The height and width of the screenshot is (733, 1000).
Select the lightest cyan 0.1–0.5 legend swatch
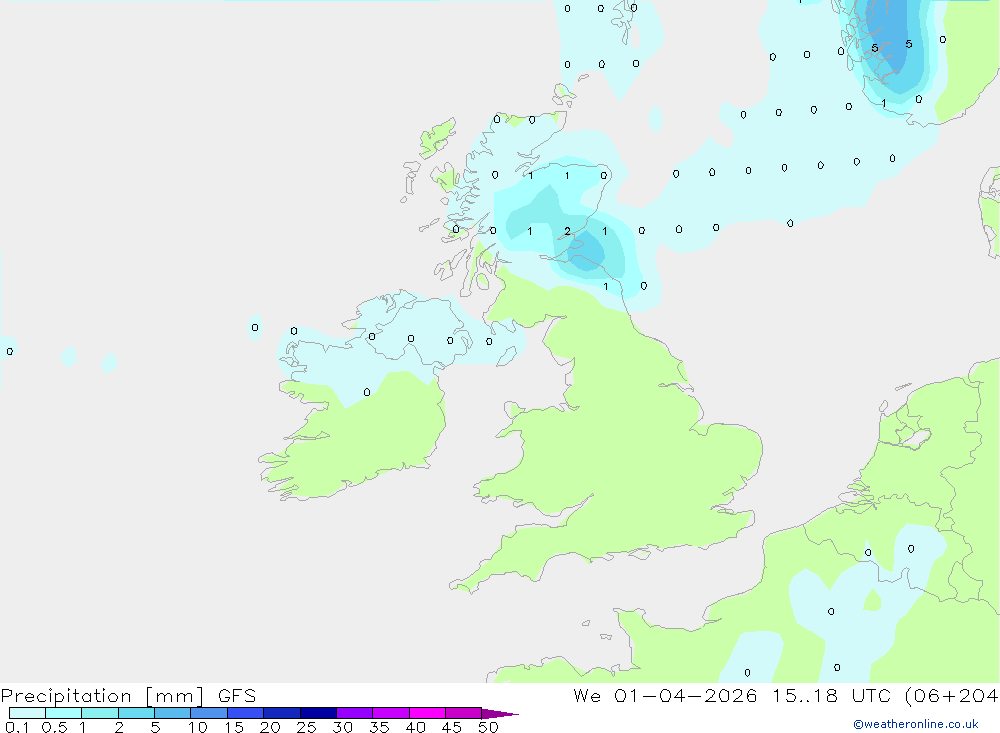pyautogui.click(x=27, y=713)
